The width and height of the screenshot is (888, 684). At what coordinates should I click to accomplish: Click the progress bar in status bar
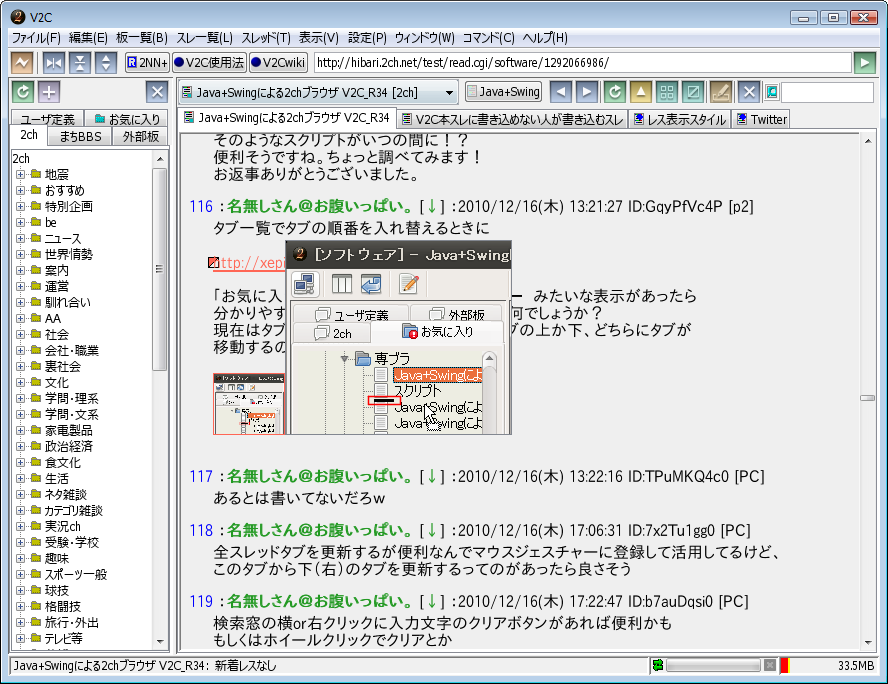click(712, 666)
